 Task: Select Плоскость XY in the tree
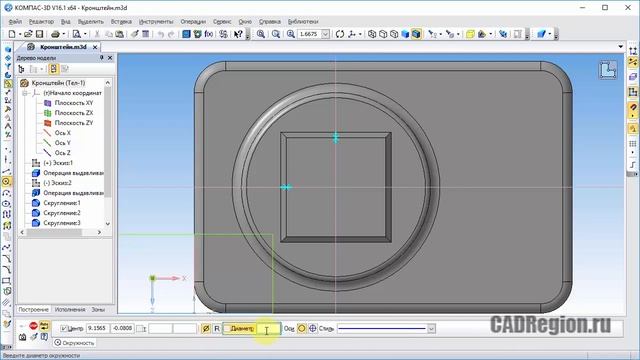pos(74,103)
